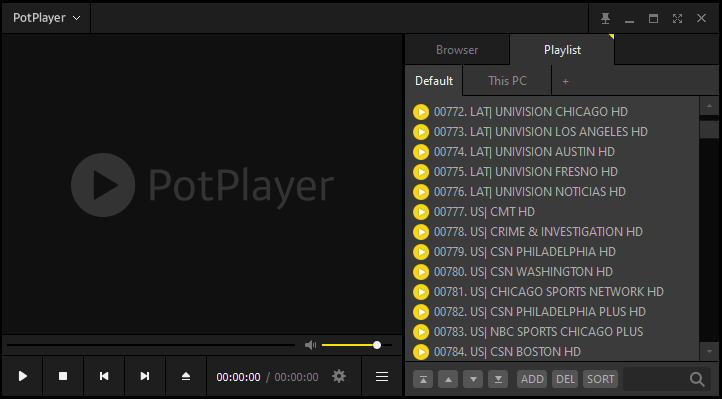Click the total duration time display
Viewport: 722px width, 400px height.
pyautogui.click(x=296, y=377)
